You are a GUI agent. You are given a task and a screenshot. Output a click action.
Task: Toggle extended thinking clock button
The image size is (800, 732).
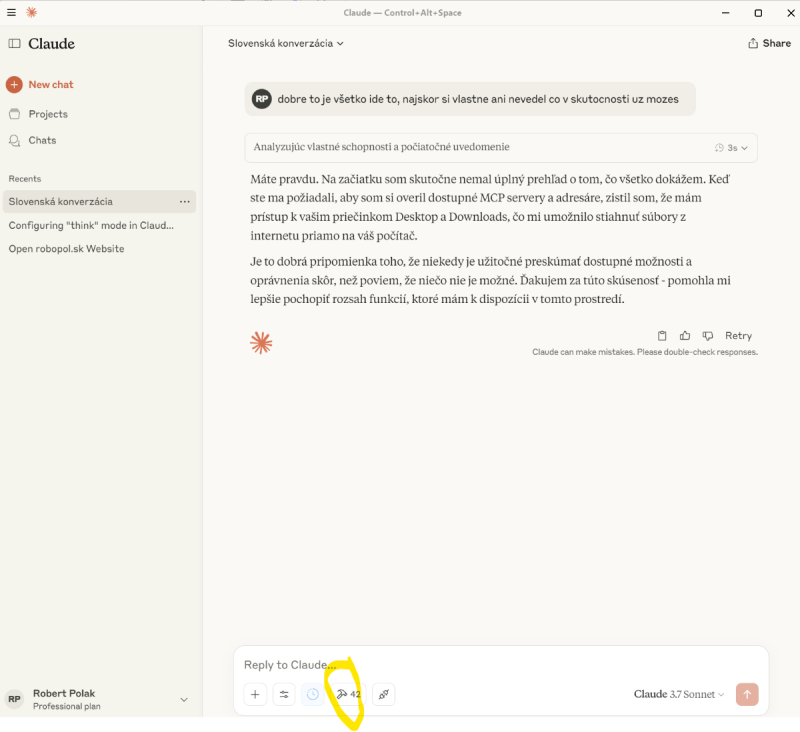313,694
